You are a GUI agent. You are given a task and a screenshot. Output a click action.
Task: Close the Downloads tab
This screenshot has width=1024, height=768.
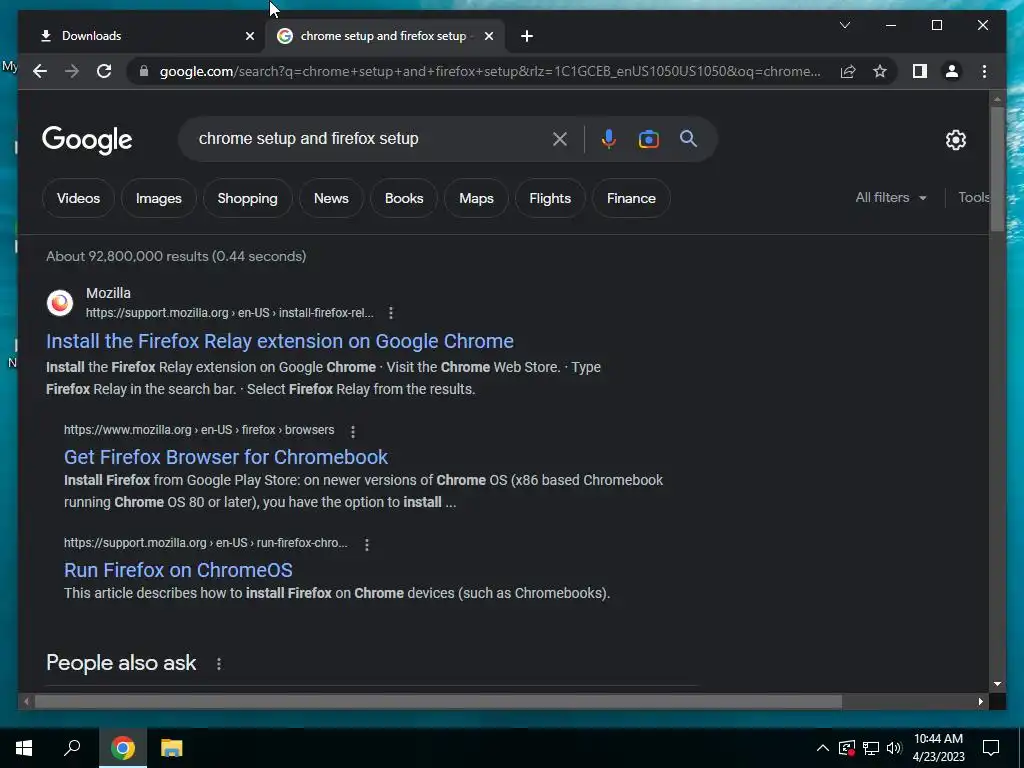[249, 36]
